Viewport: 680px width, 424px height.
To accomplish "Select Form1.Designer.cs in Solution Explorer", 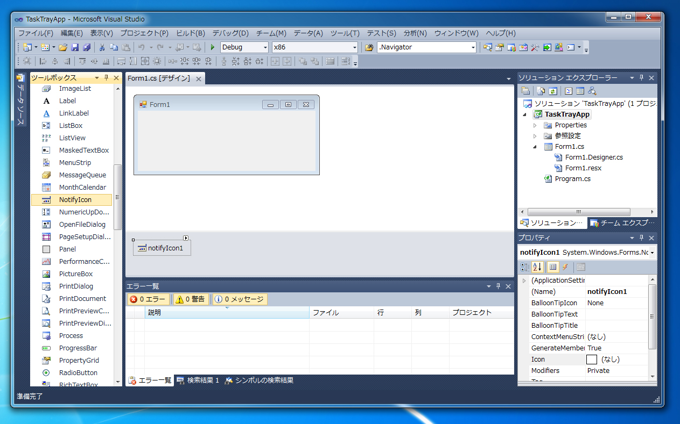I will coord(594,157).
